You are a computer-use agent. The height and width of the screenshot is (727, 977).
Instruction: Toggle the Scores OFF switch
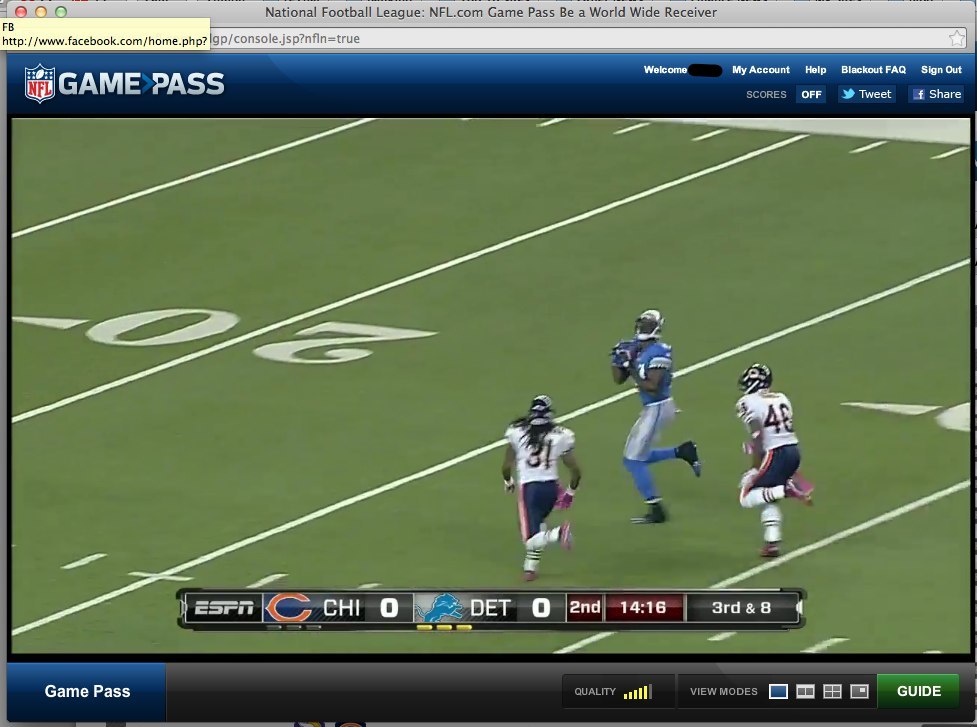811,94
